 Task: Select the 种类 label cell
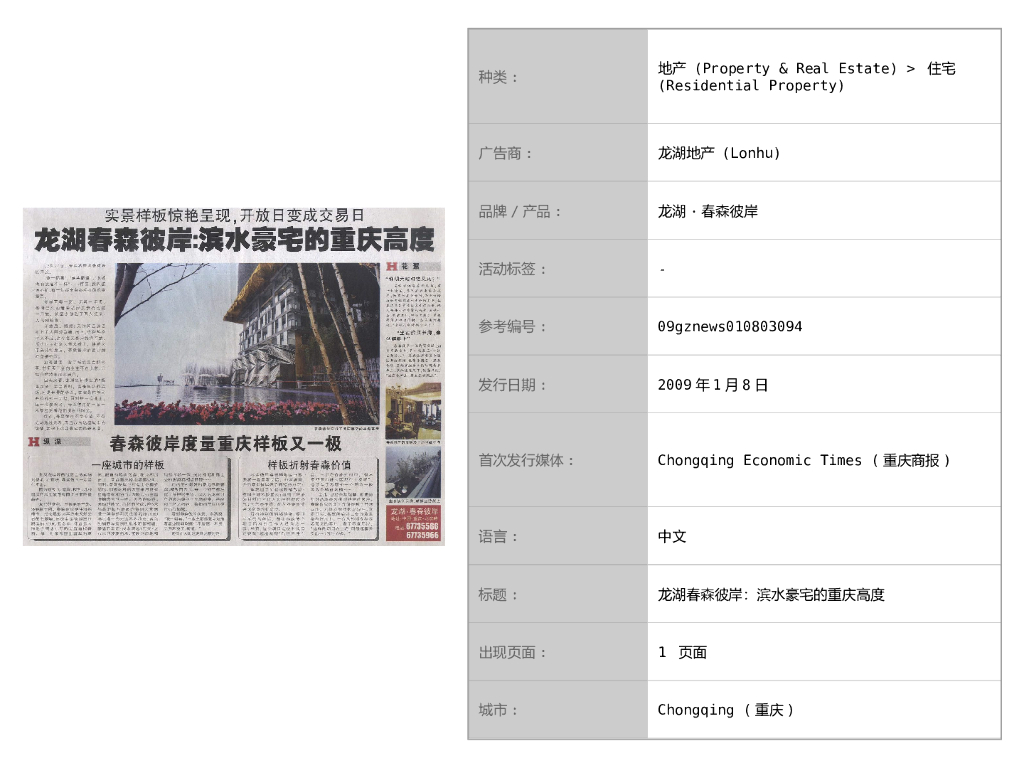point(558,76)
